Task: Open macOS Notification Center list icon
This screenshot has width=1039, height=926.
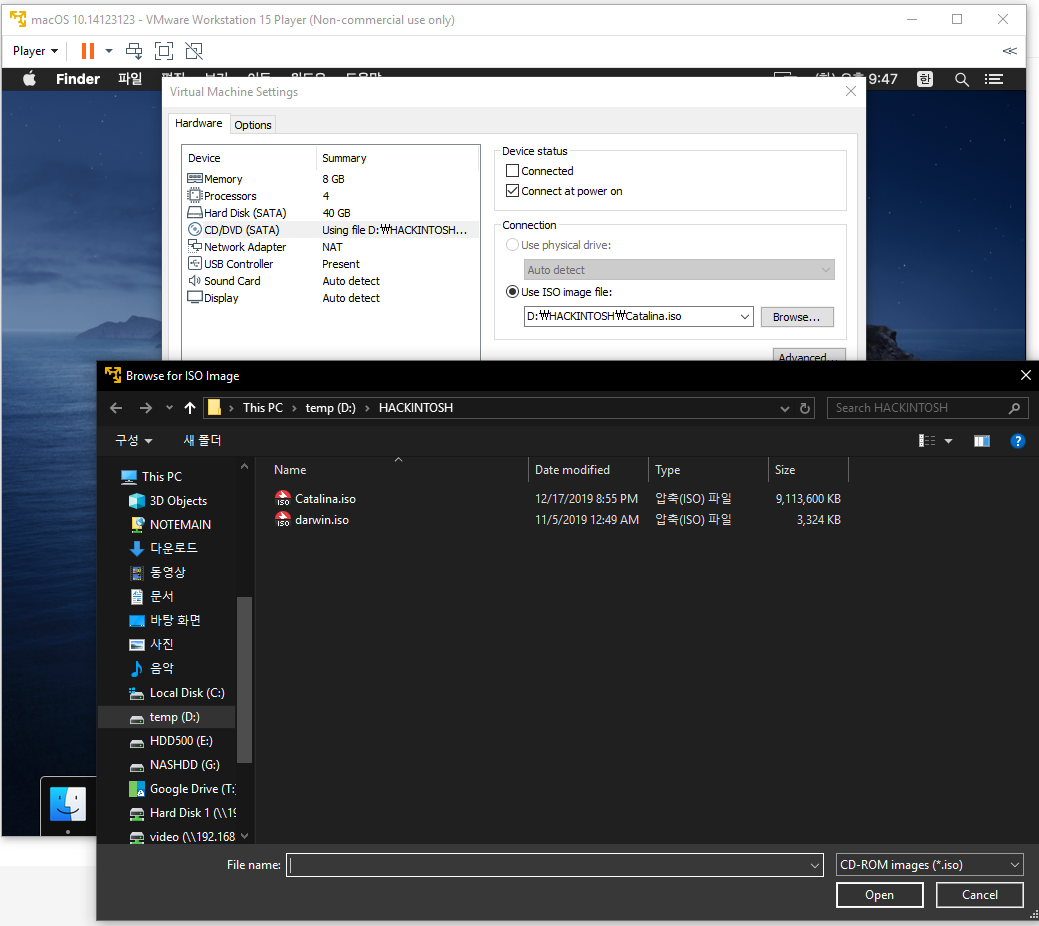Action: tap(993, 80)
